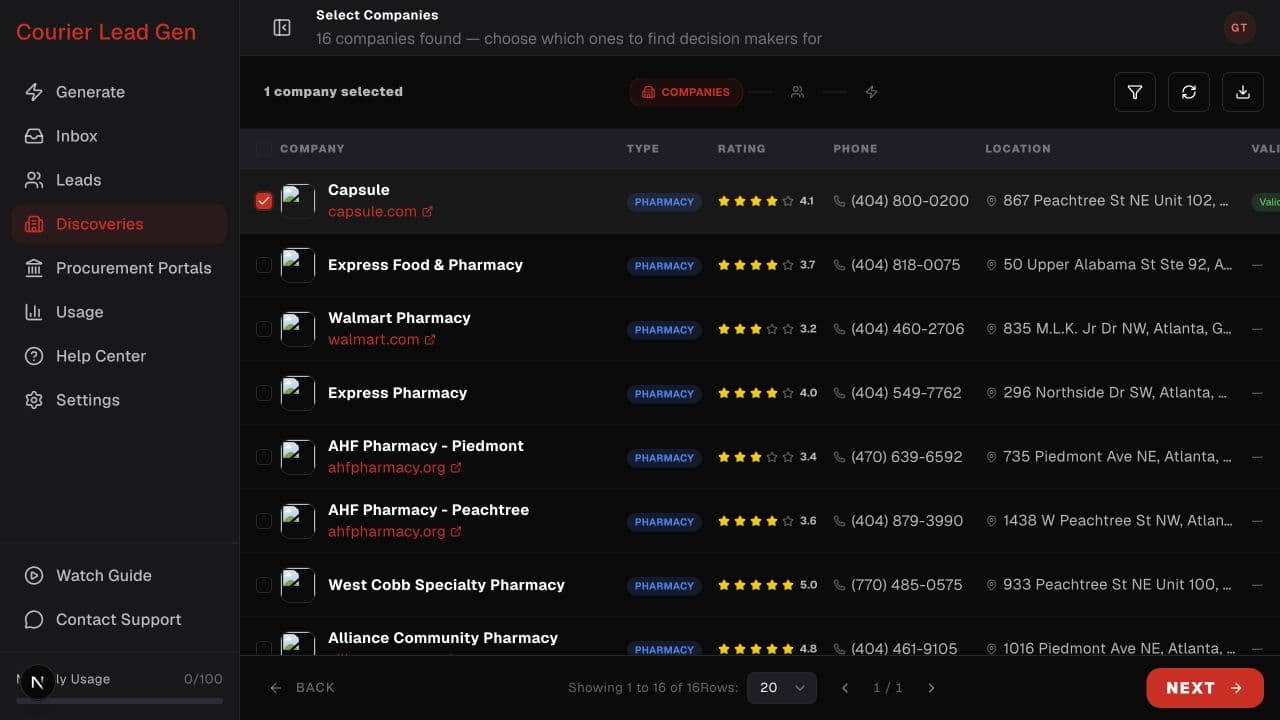This screenshot has width=1280, height=720.
Task: Open Settings from the sidebar
Action: [x=120, y=400]
